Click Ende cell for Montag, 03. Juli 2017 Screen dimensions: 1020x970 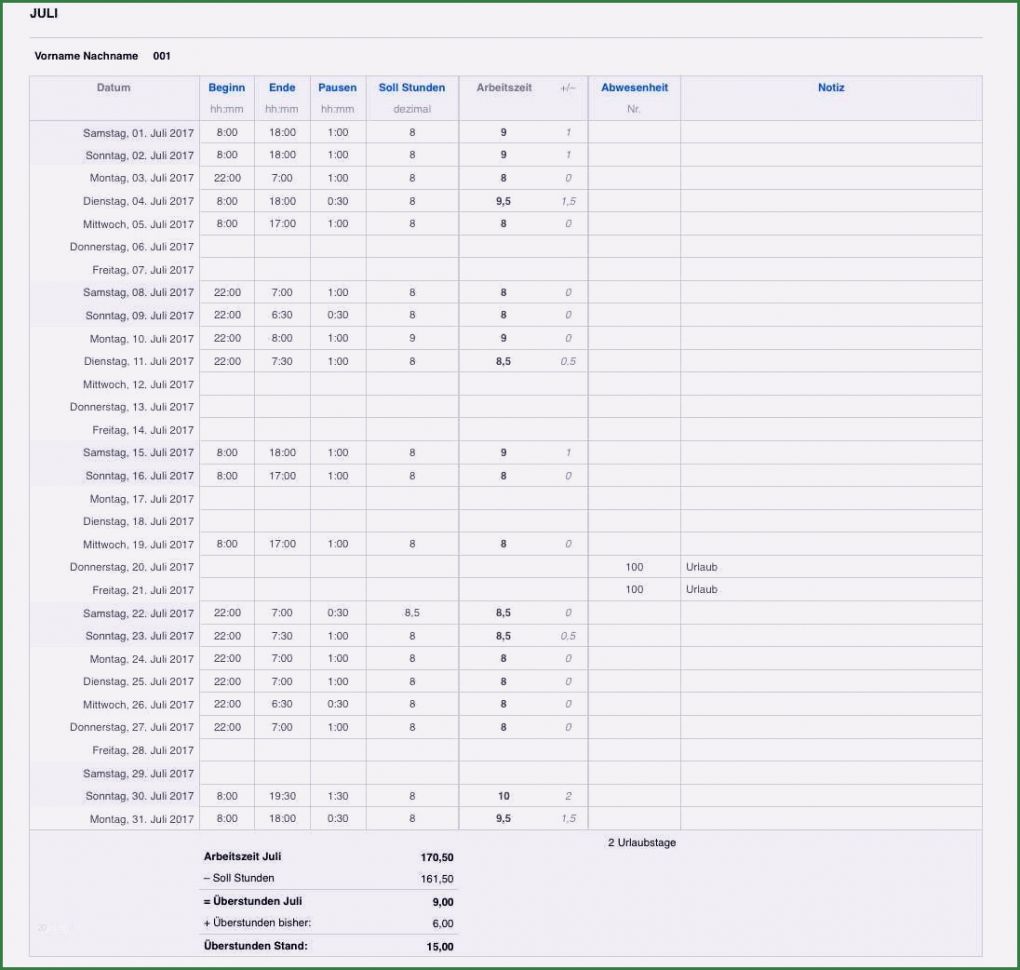click(x=282, y=178)
